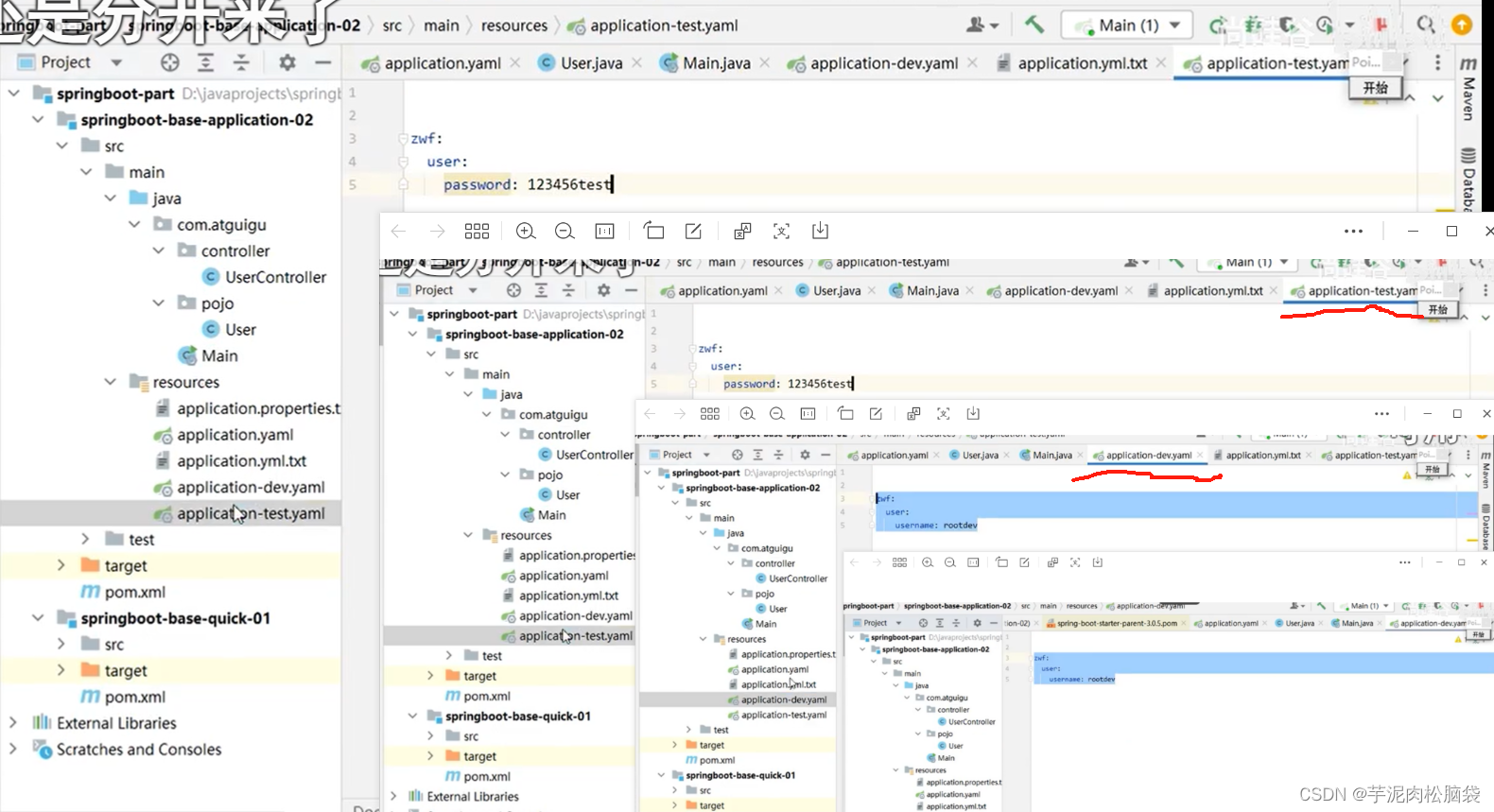1494x812 pixels.
Task: Click text extract icon in outer image viewer
Action: [x=781, y=231]
